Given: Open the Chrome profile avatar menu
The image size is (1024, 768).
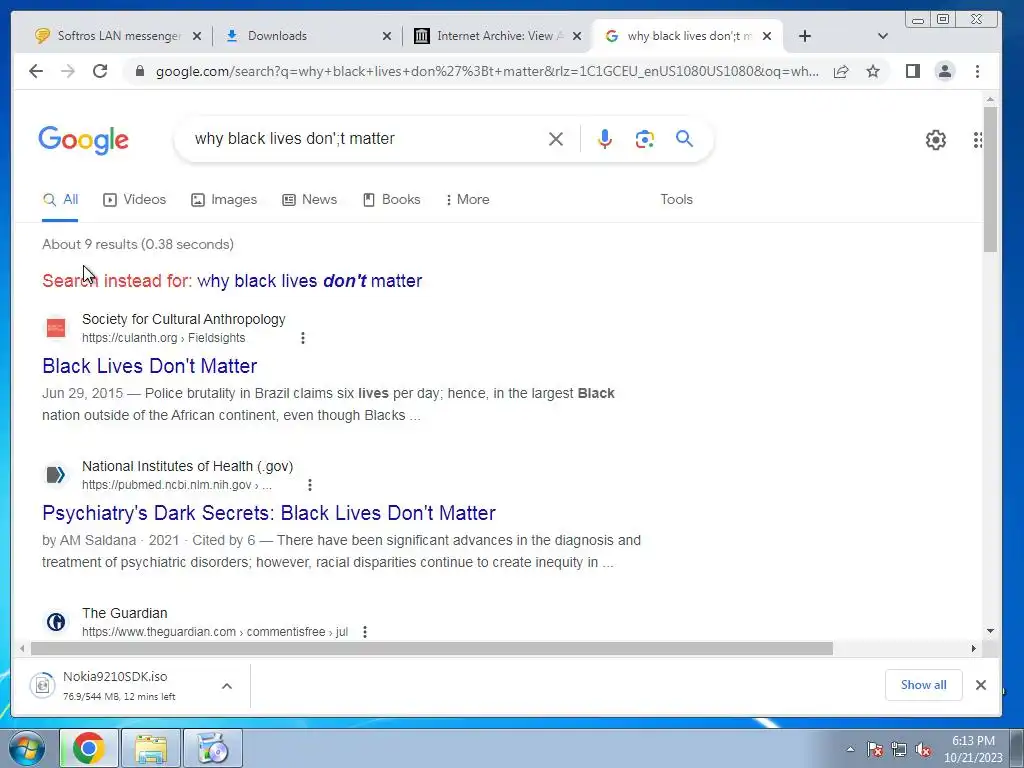Looking at the screenshot, I should click(945, 71).
